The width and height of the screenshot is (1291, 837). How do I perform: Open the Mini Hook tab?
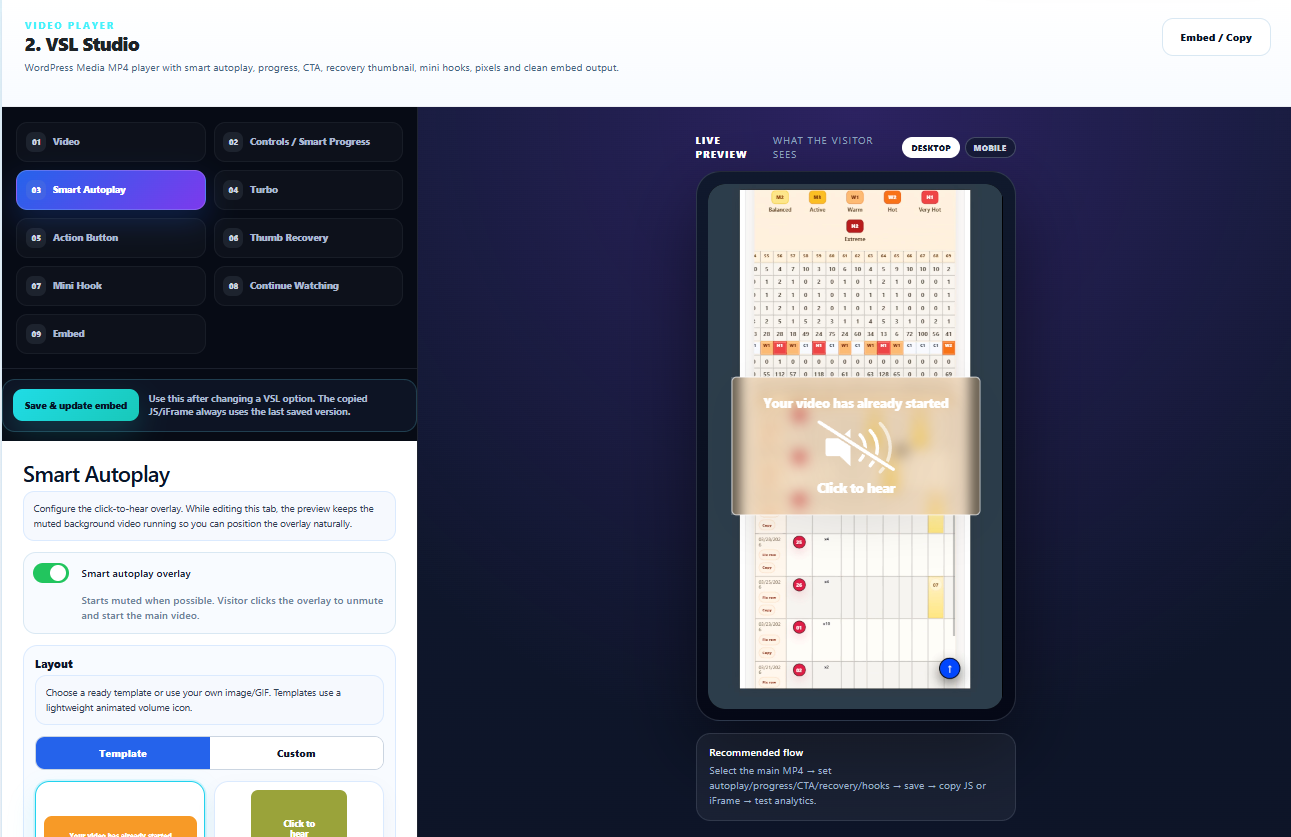point(111,286)
